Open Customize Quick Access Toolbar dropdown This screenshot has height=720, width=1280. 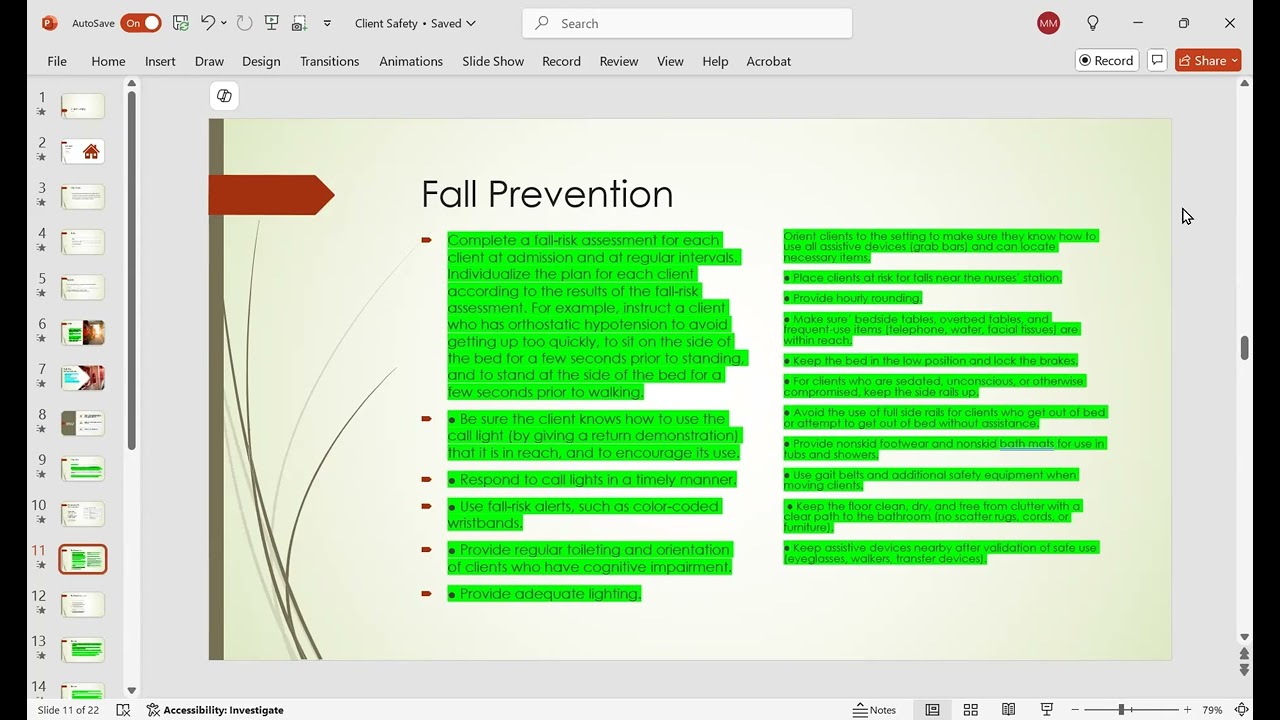coord(327,23)
